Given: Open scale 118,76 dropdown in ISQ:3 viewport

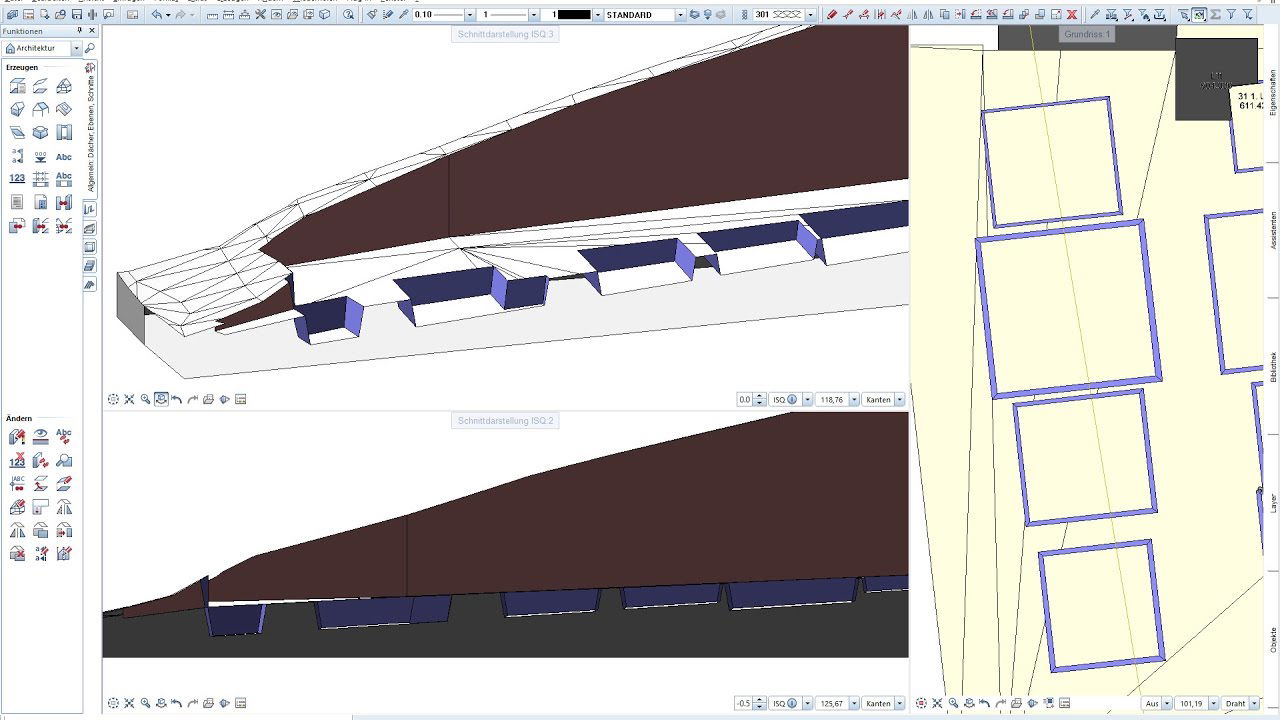Looking at the screenshot, I should tap(852, 399).
